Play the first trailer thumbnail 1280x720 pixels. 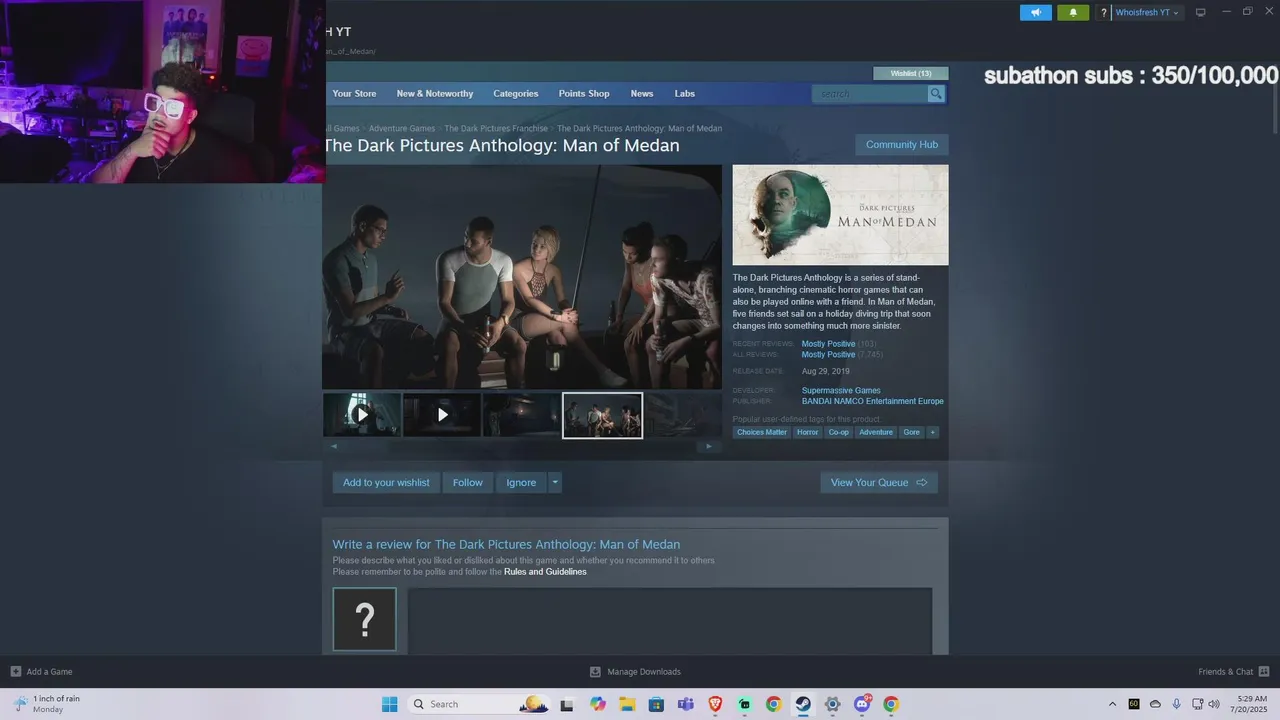[362, 414]
